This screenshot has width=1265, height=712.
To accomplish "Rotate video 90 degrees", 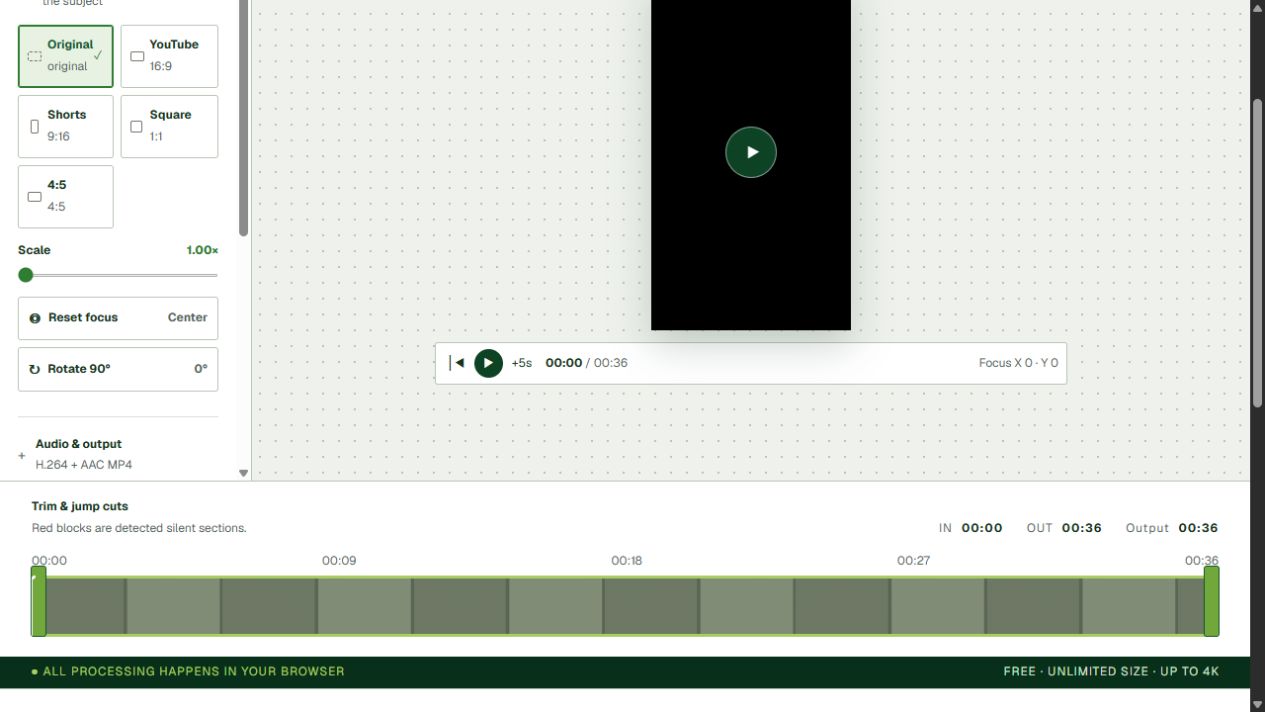I will (118, 369).
